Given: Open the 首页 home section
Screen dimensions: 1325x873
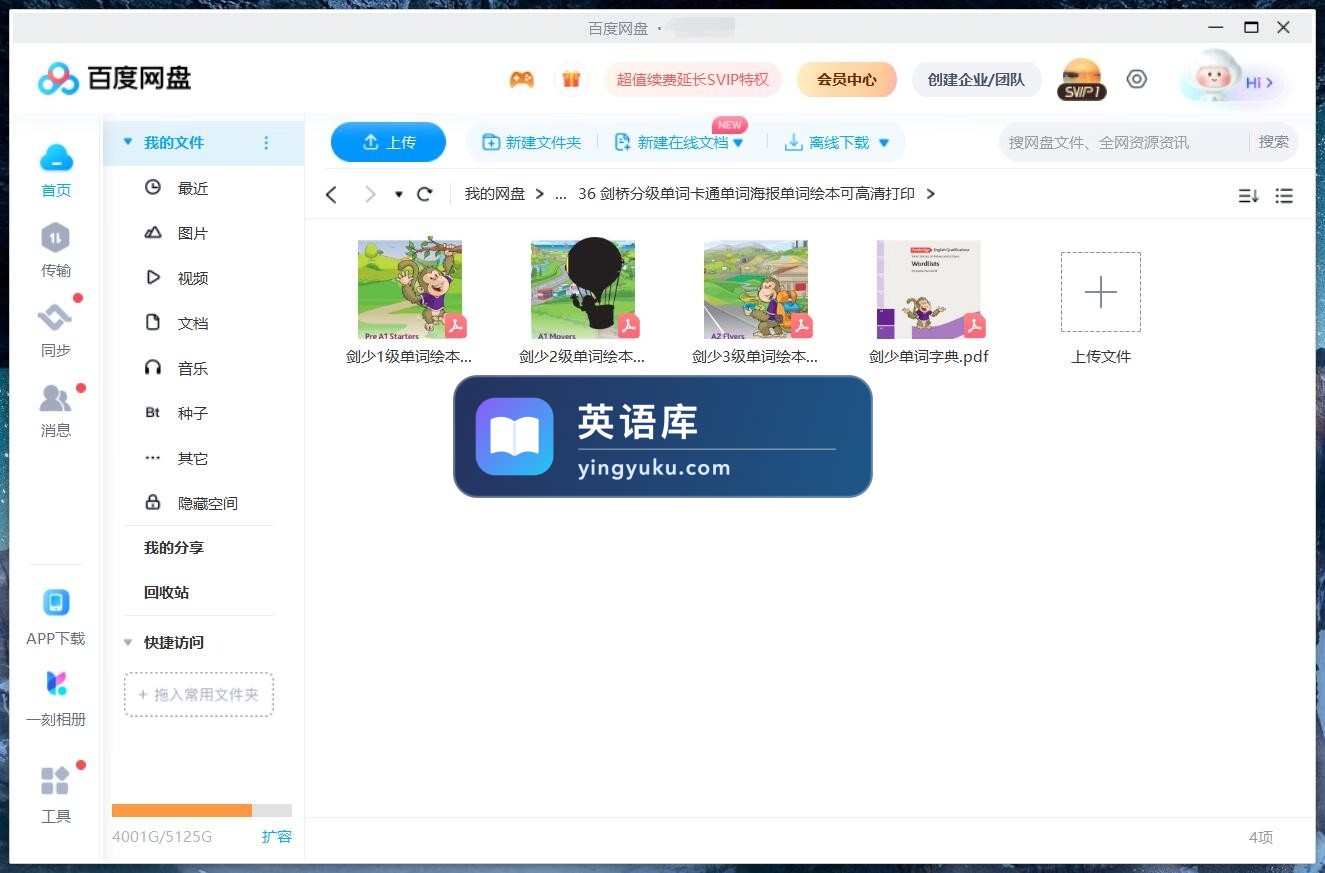Looking at the screenshot, I should (x=56, y=171).
